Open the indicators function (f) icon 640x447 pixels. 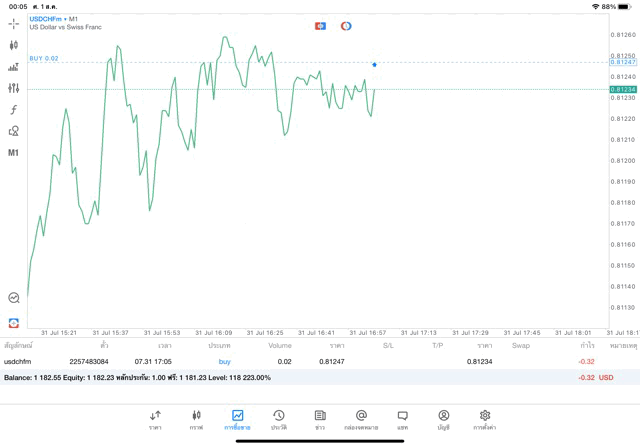[x=13, y=109]
